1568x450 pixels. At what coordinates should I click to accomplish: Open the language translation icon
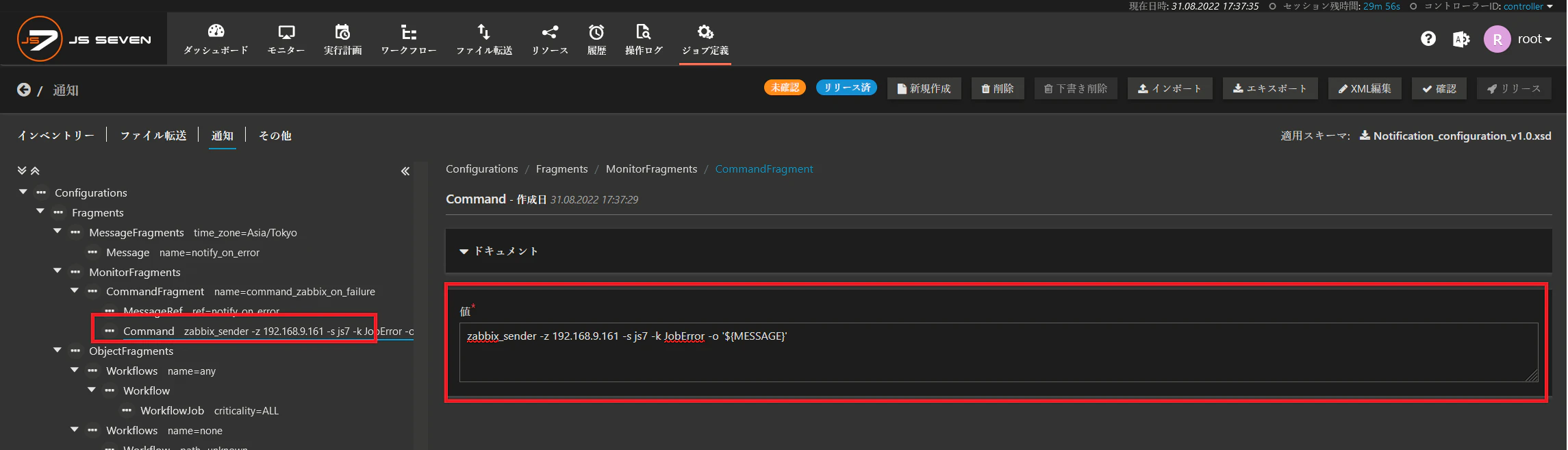1461,39
